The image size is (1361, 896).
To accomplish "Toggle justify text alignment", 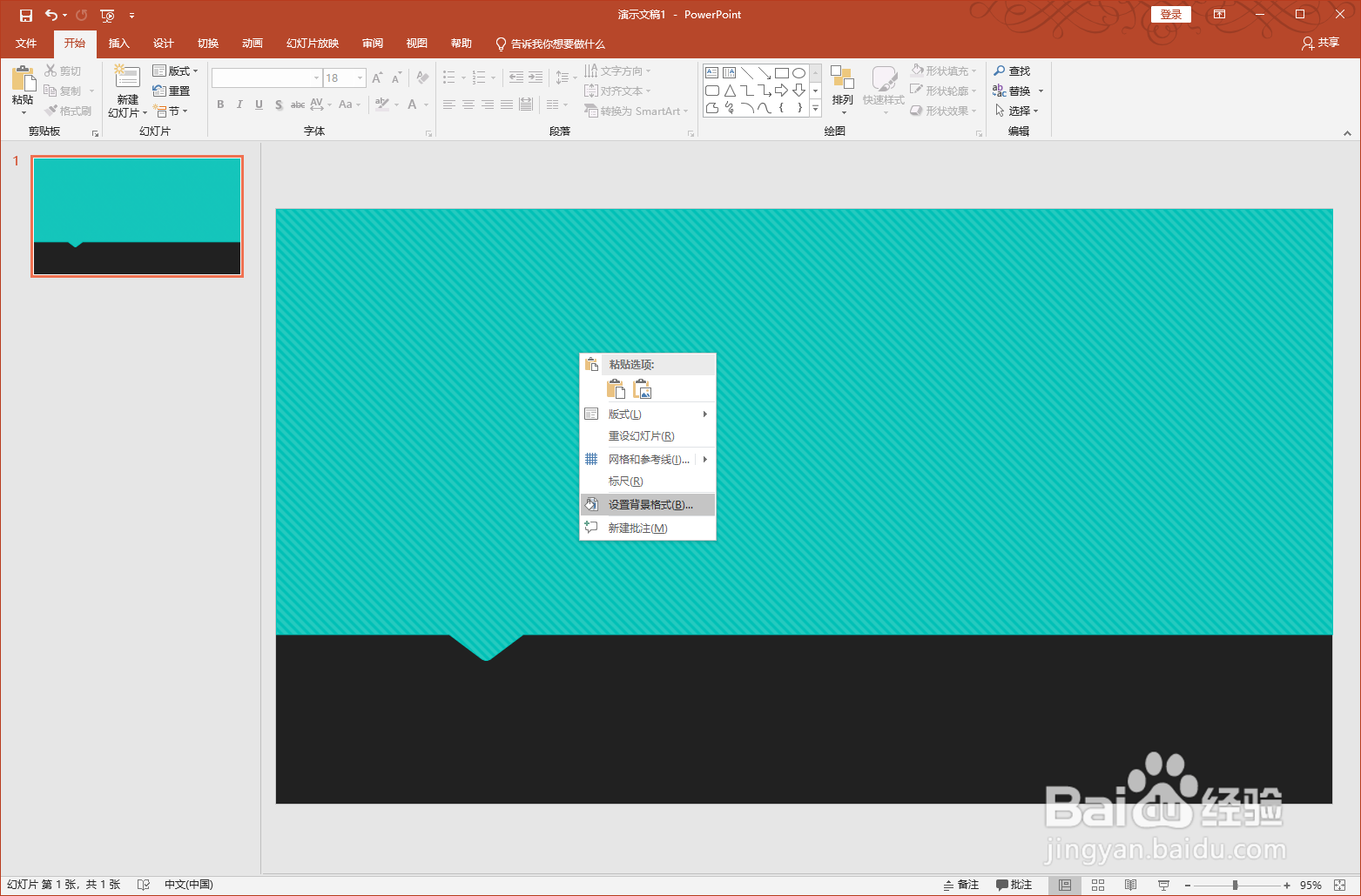I will pos(507,104).
